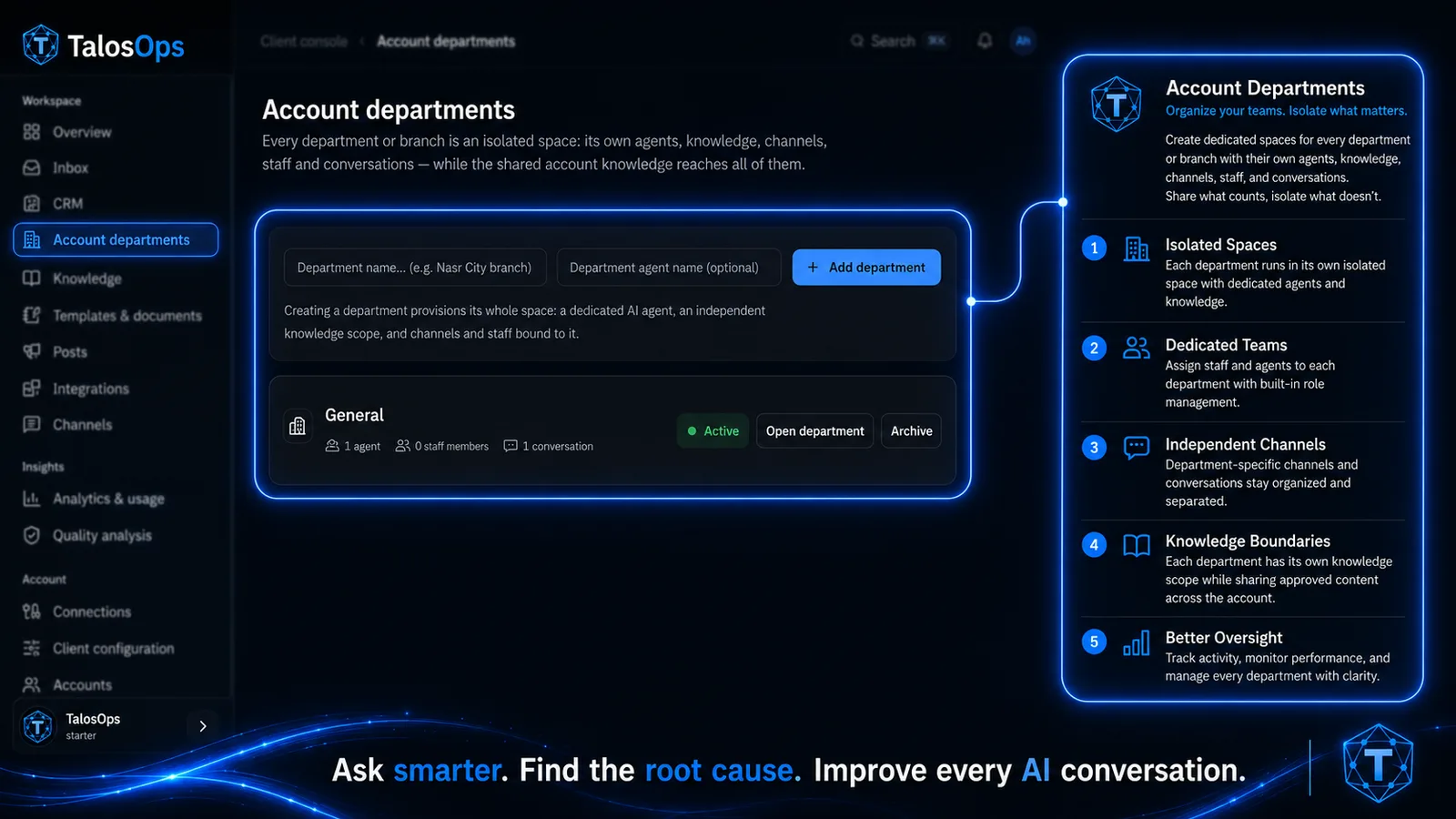
Task: Click the General department building icon
Action: 298,426
